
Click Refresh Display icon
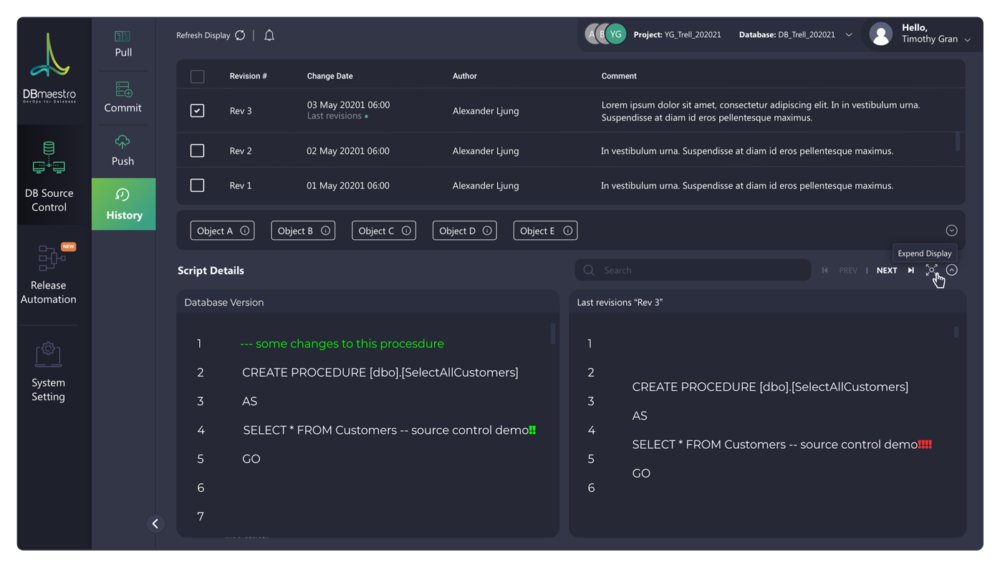240,35
